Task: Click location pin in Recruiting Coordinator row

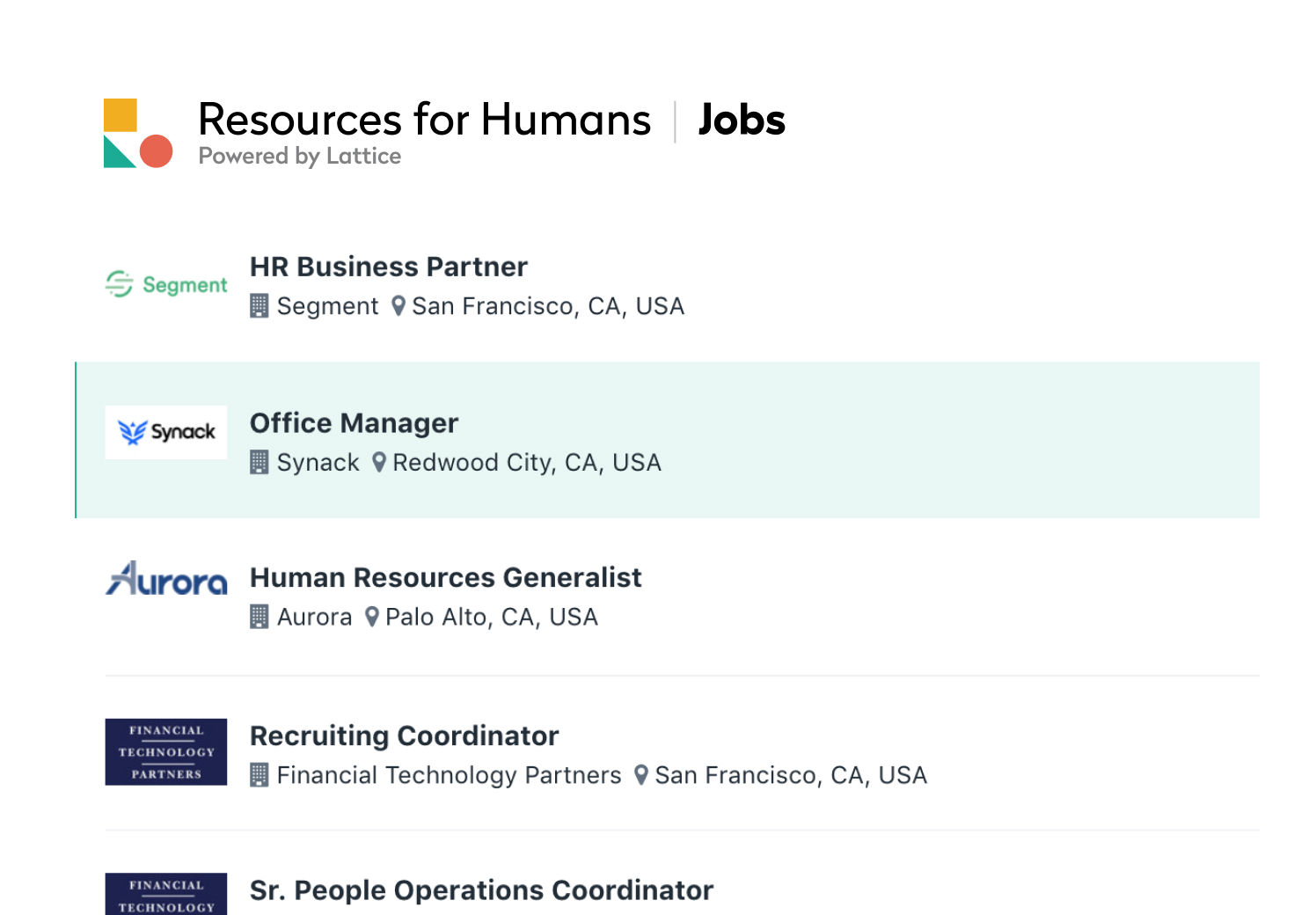Action: point(640,775)
